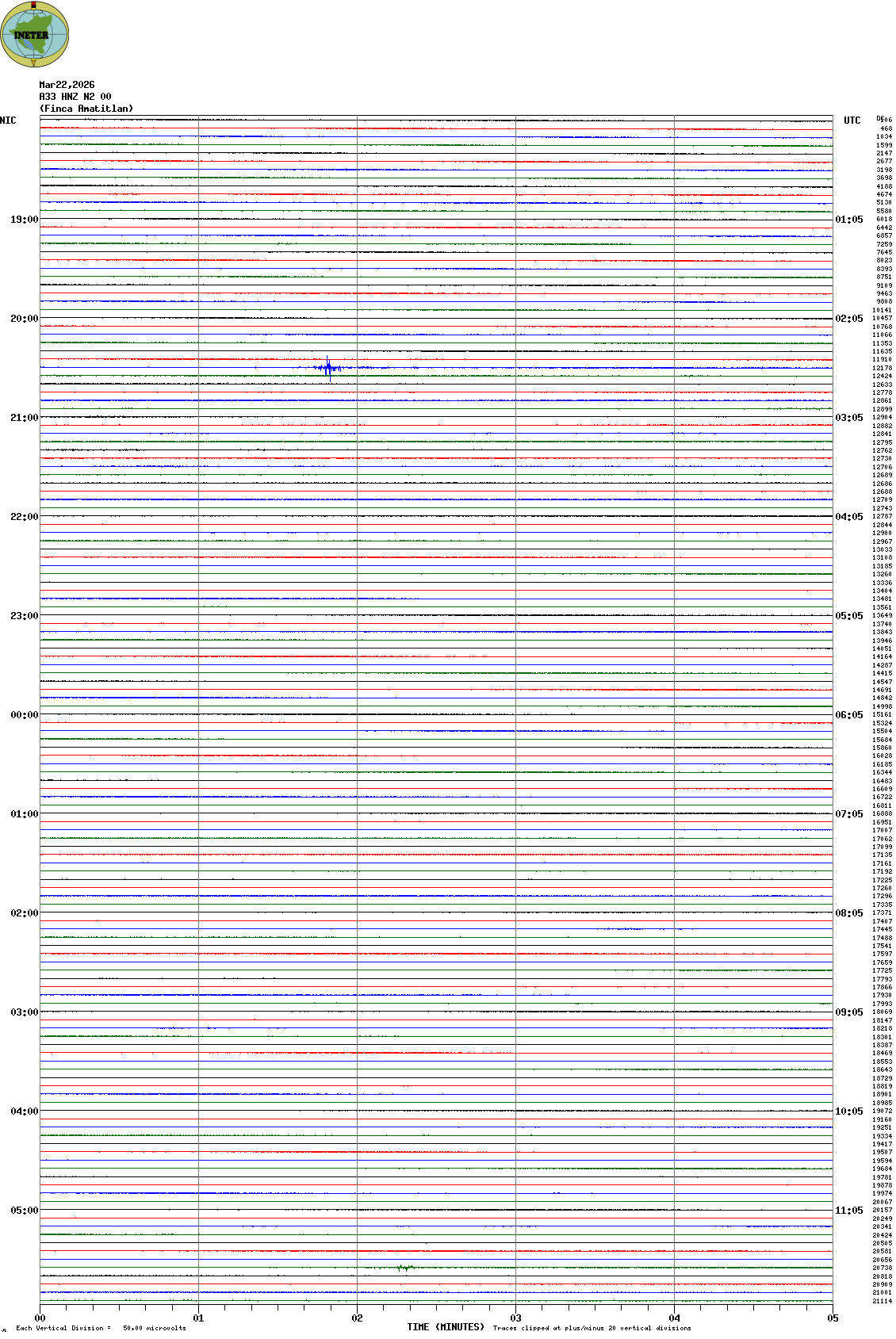
Task: Click the INETER logo
Action: (x=34, y=34)
